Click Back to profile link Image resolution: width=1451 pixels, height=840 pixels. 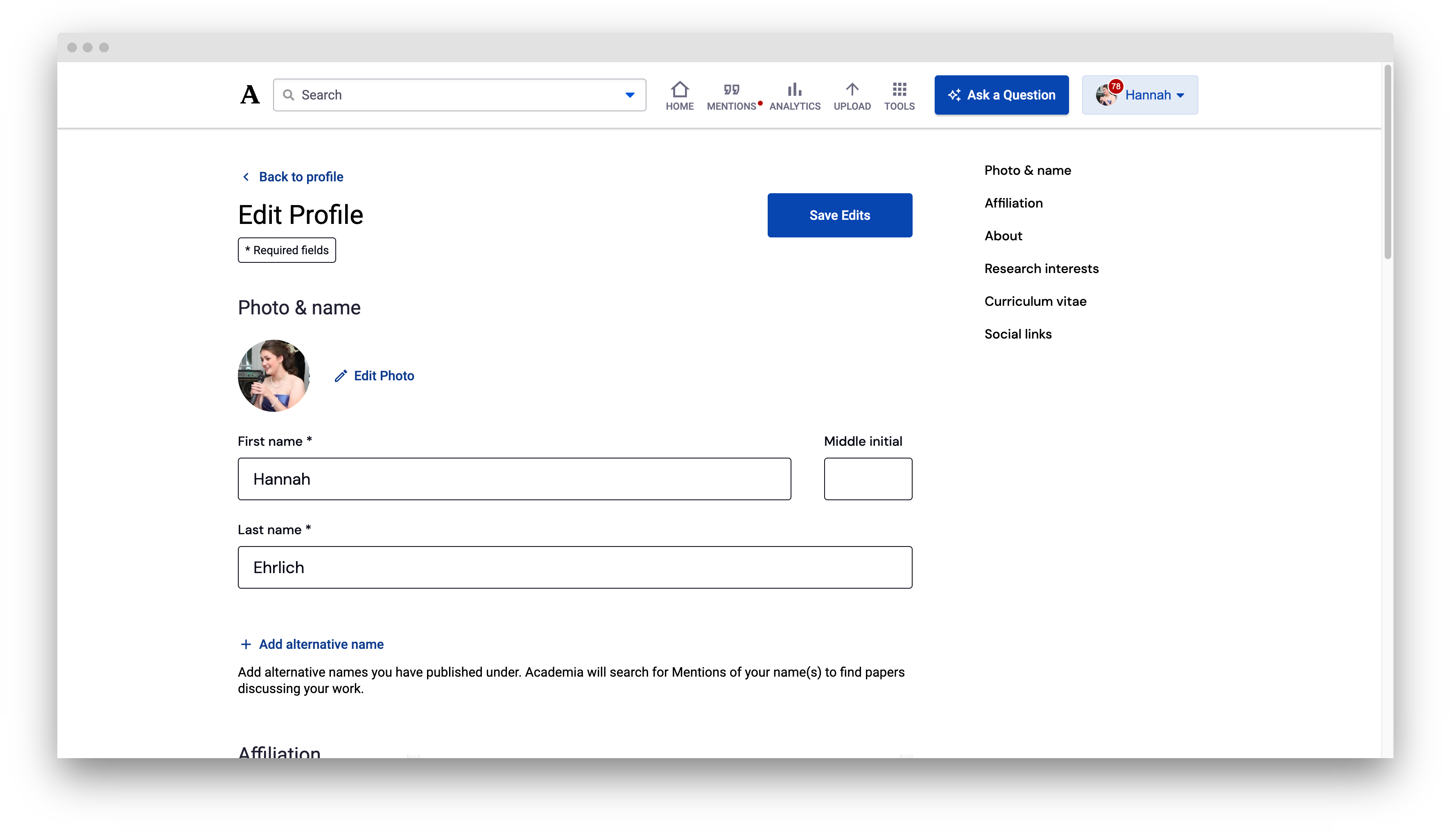(x=301, y=177)
